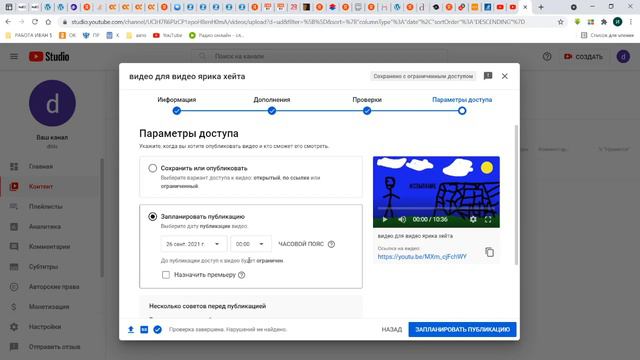
Task: Go back in browser
Action: click(8, 22)
